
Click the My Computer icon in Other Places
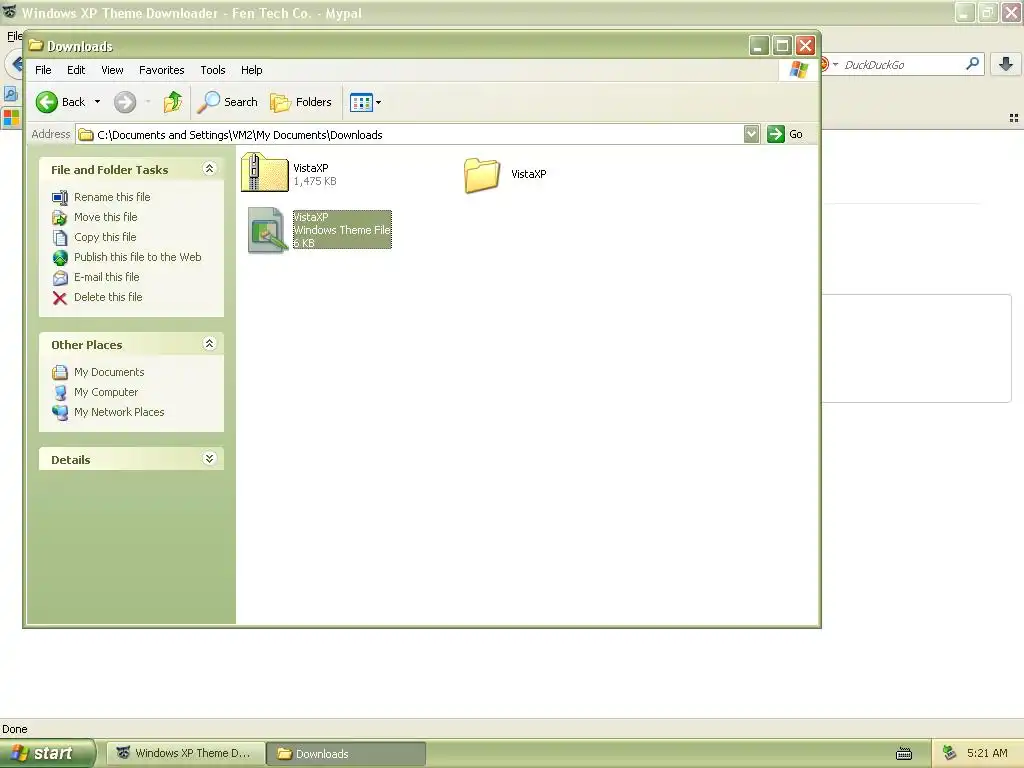click(x=60, y=392)
